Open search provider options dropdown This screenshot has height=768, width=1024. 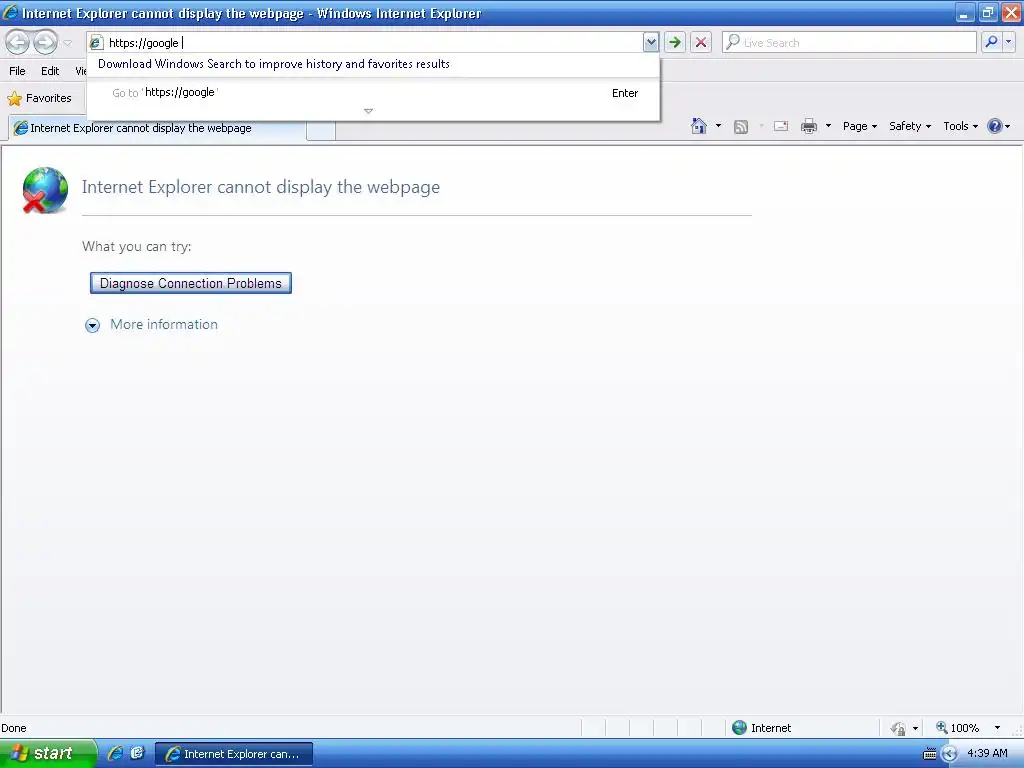(x=1008, y=42)
